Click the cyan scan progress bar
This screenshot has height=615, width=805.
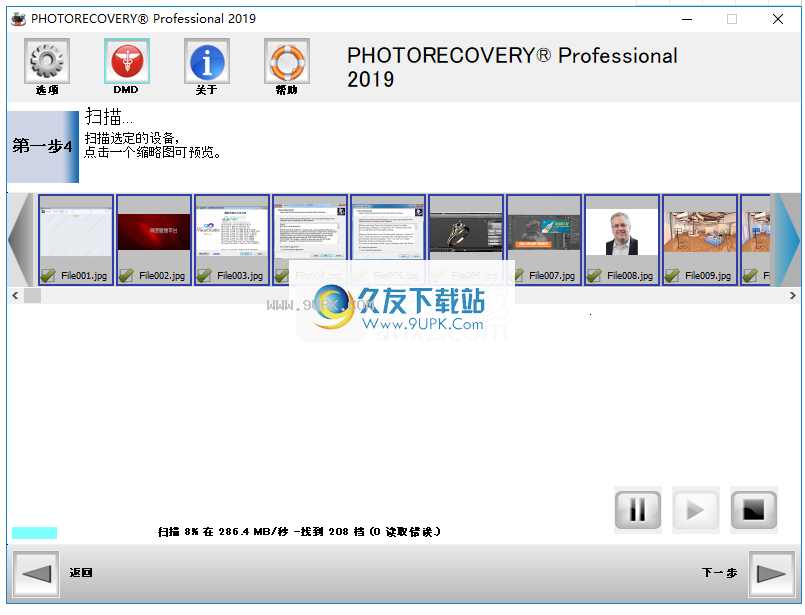pos(34,533)
